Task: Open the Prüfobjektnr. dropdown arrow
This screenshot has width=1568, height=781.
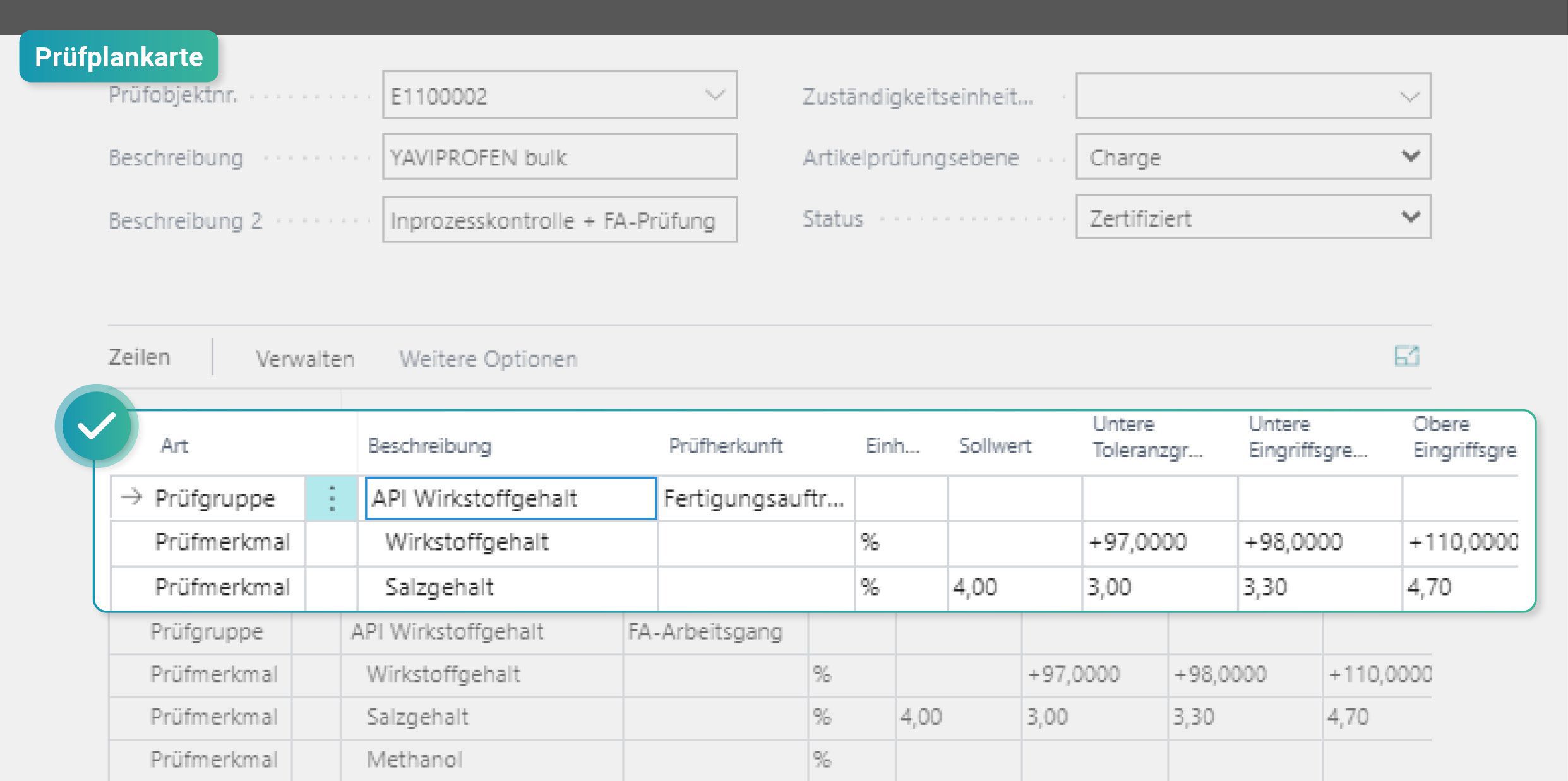Action: (x=714, y=95)
